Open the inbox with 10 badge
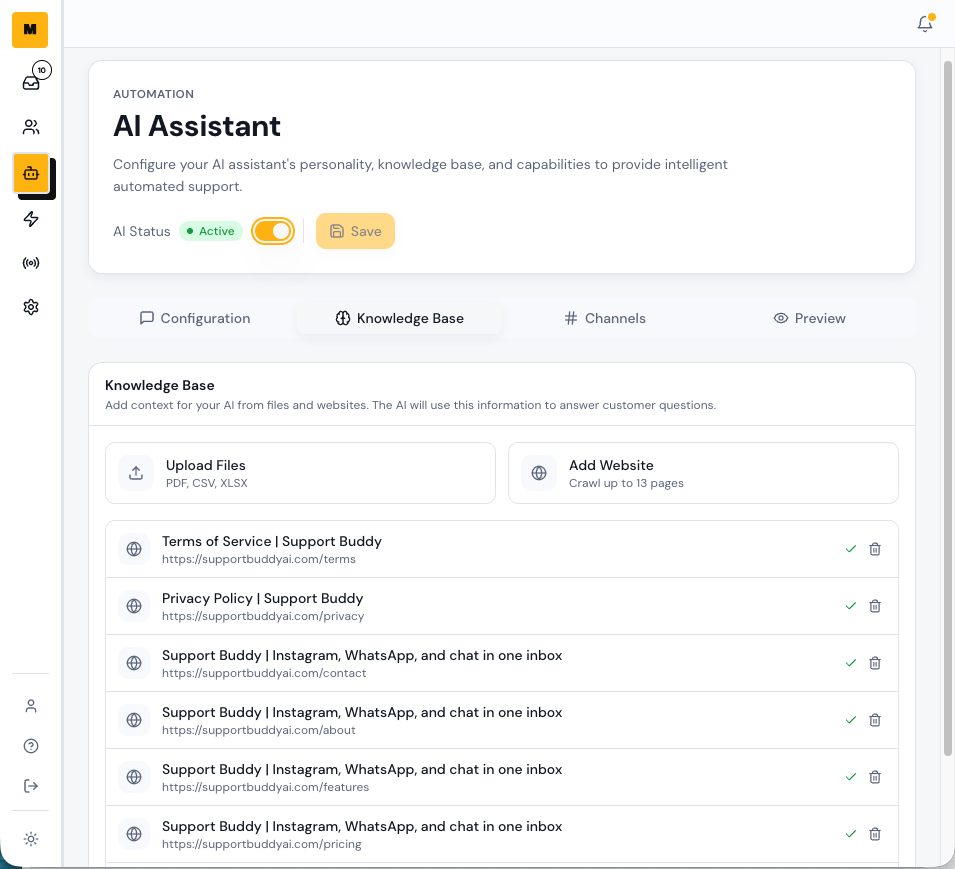Image resolution: width=955 pixels, height=869 pixels. coord(31,82)
